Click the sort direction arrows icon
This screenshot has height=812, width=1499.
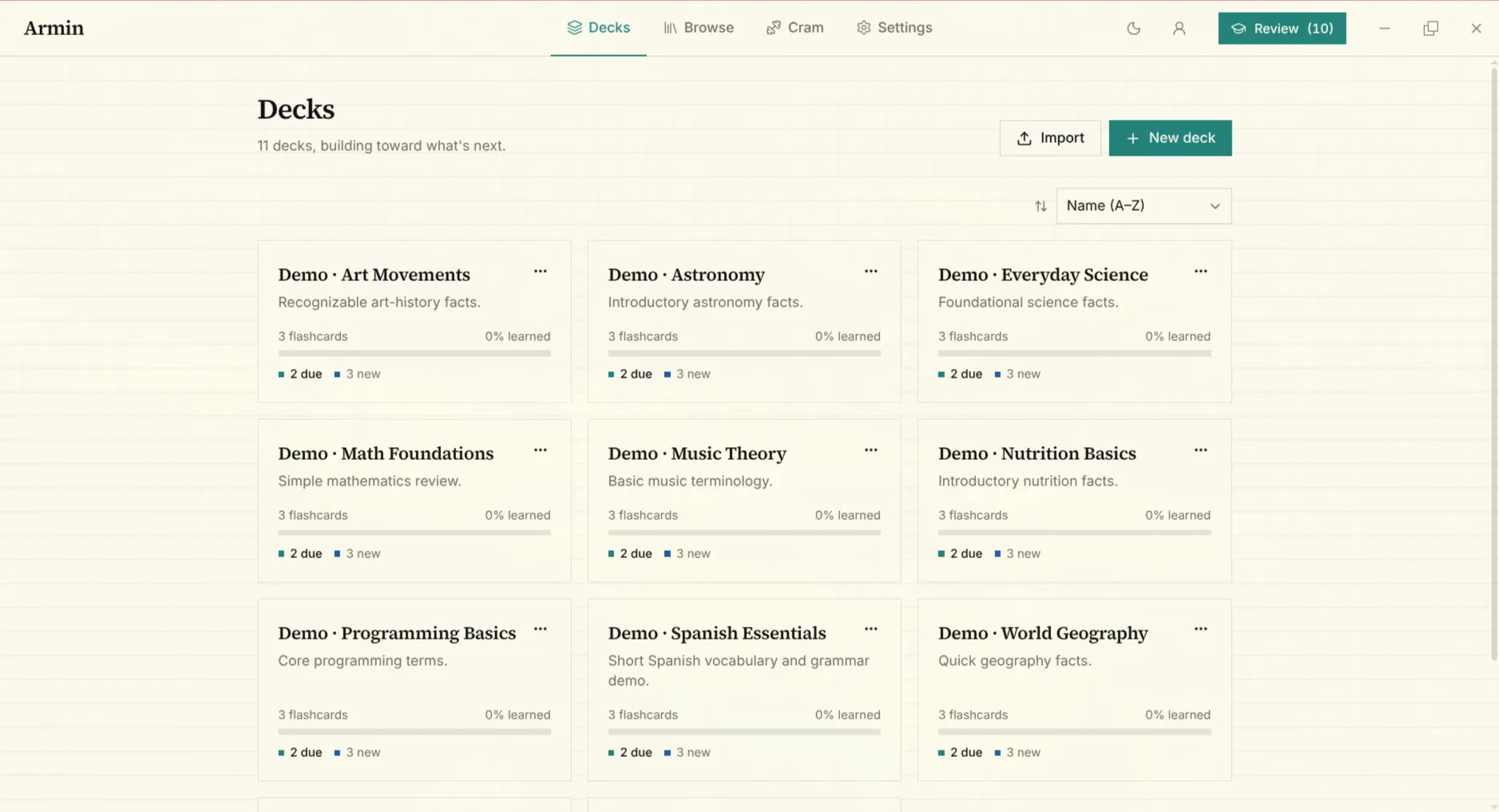point(1041,206)
